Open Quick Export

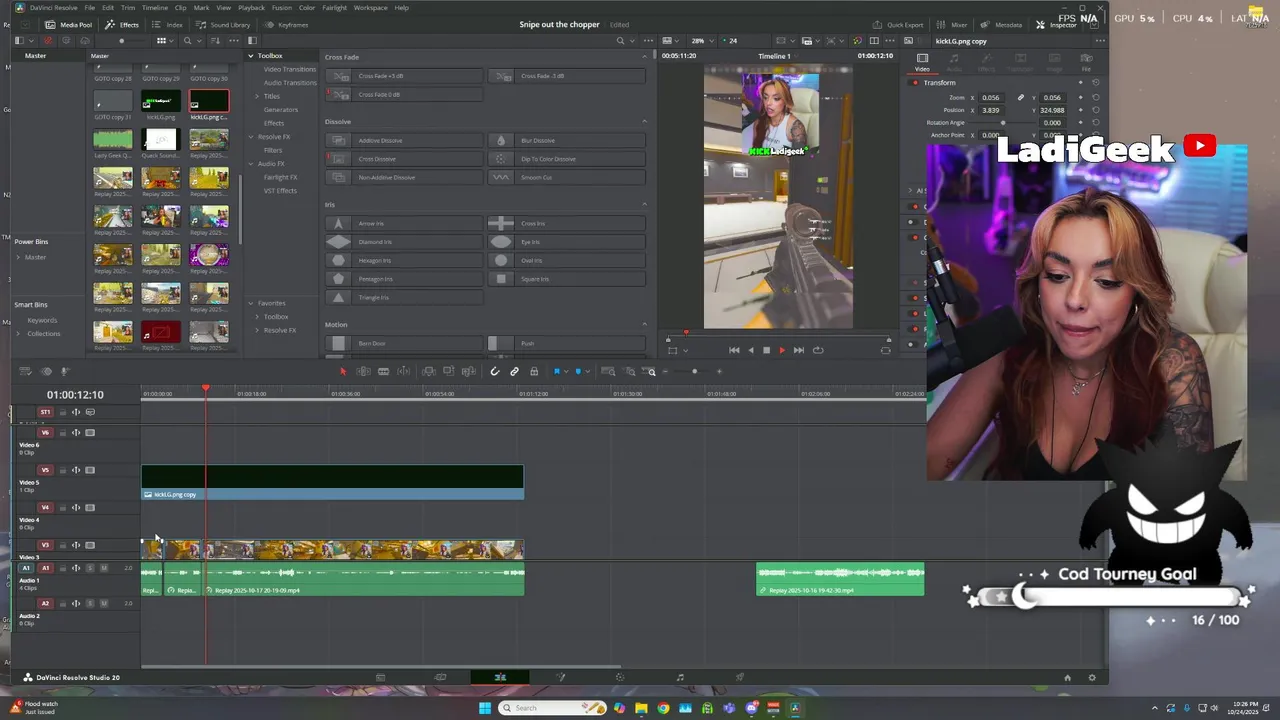point(897,25)
